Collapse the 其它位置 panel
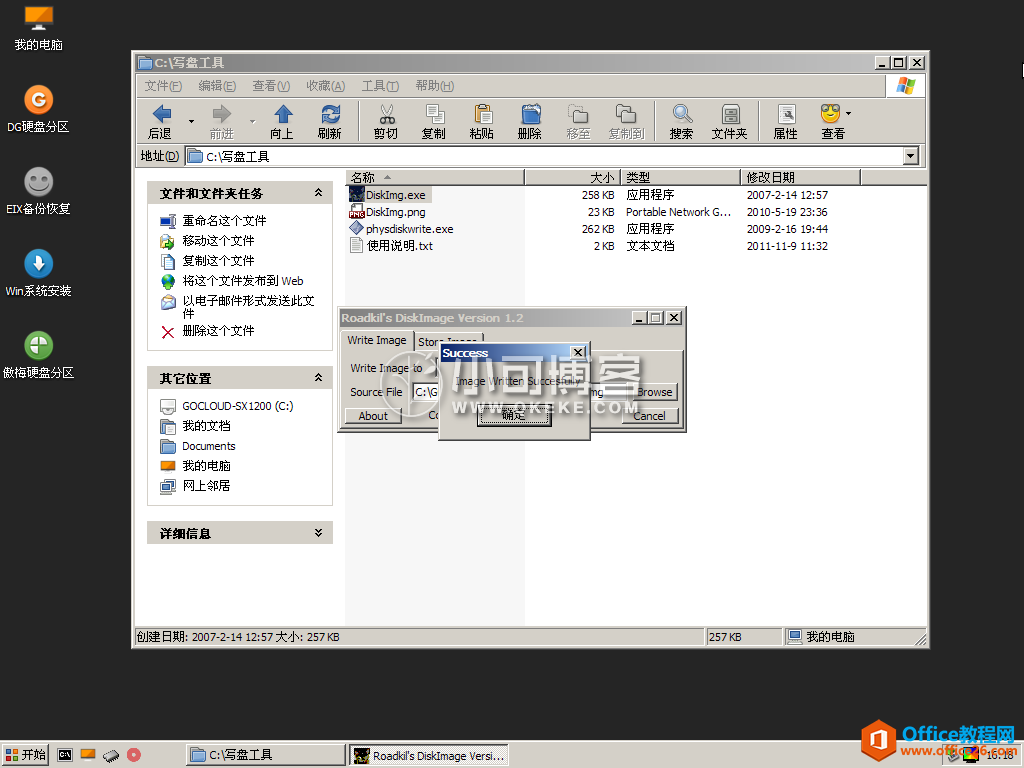This screenshot has height=768, width=1024. click(318, 377)
